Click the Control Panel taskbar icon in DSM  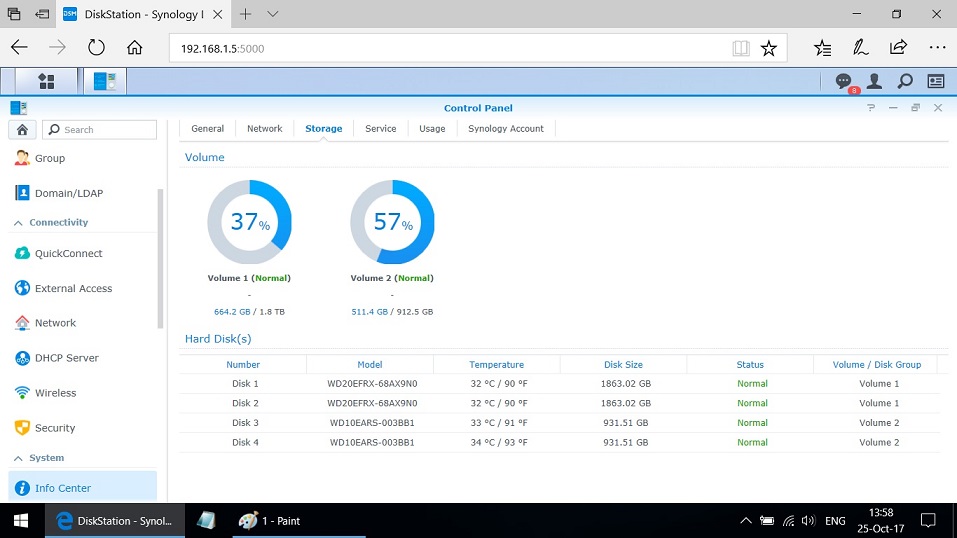(x=105, y=81)
